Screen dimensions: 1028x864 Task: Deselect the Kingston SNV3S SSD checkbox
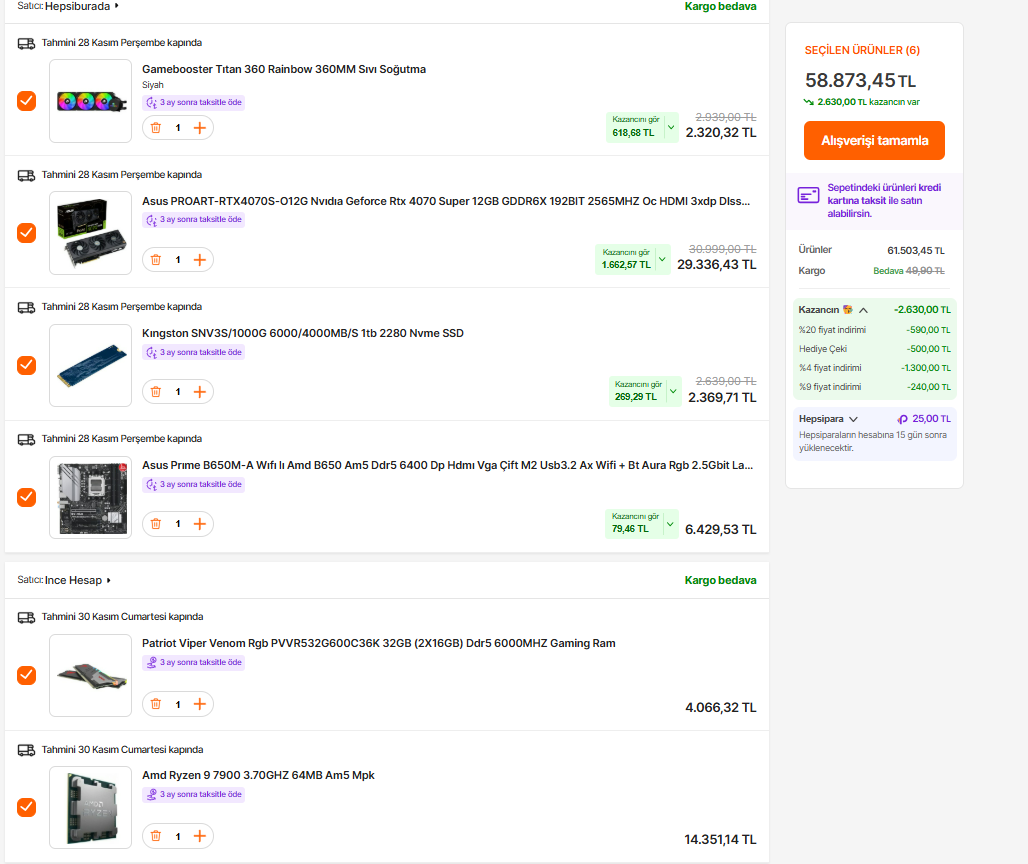(27, 365)
